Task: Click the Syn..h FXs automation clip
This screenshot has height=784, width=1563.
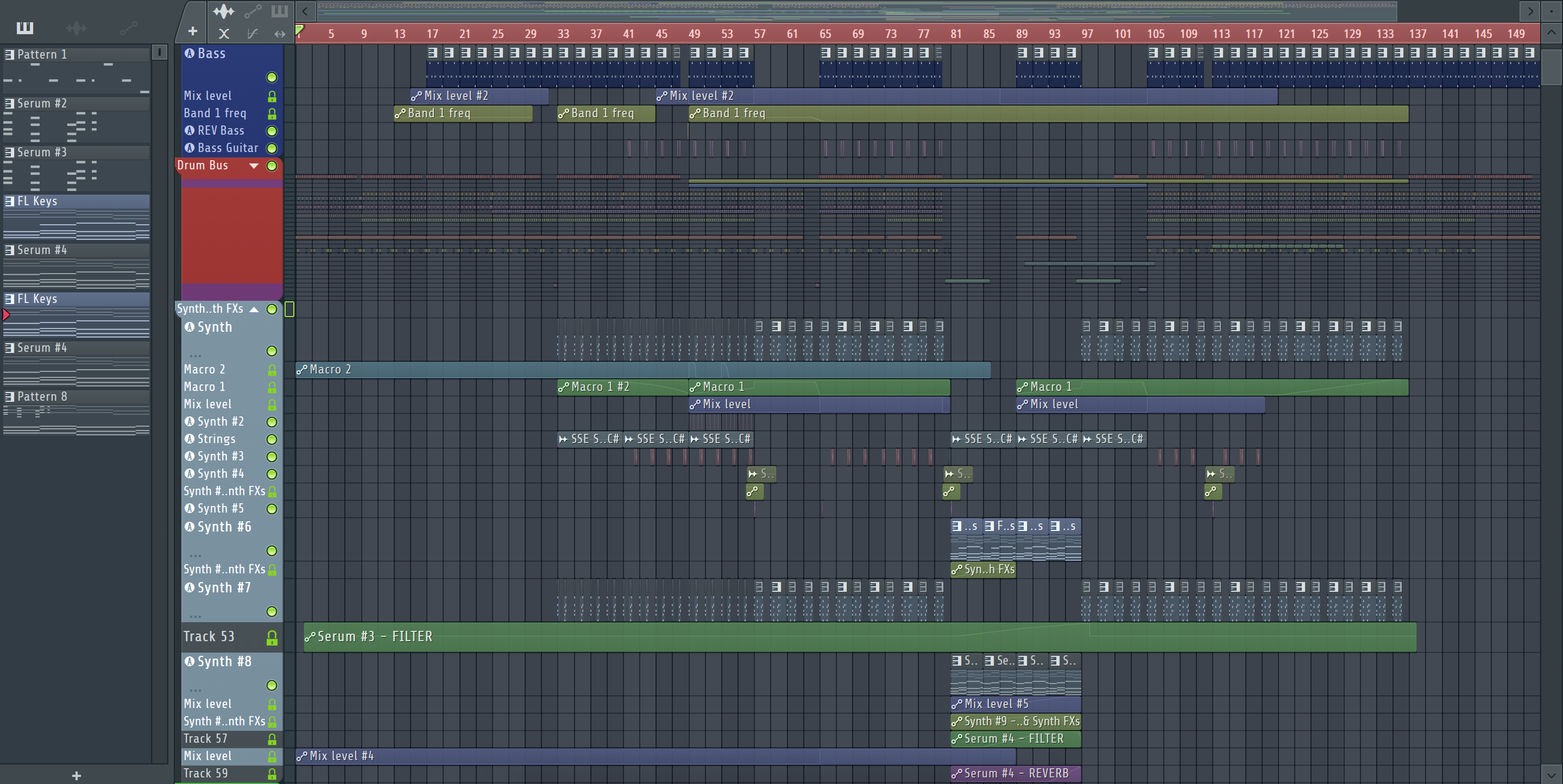Action: pos(983,570)
